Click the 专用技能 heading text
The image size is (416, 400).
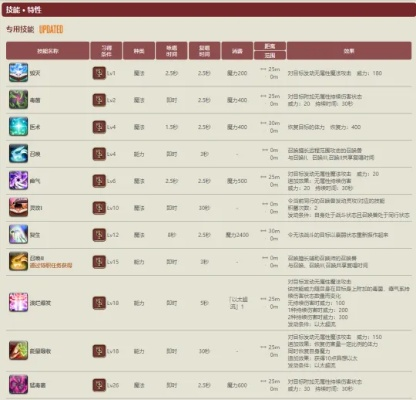(20, 29)
